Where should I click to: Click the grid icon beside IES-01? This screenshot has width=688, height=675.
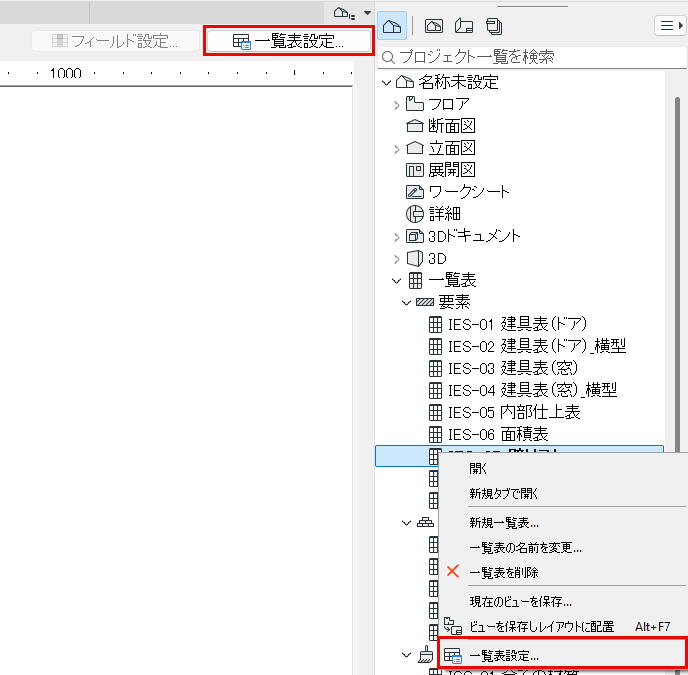[435, 324]
